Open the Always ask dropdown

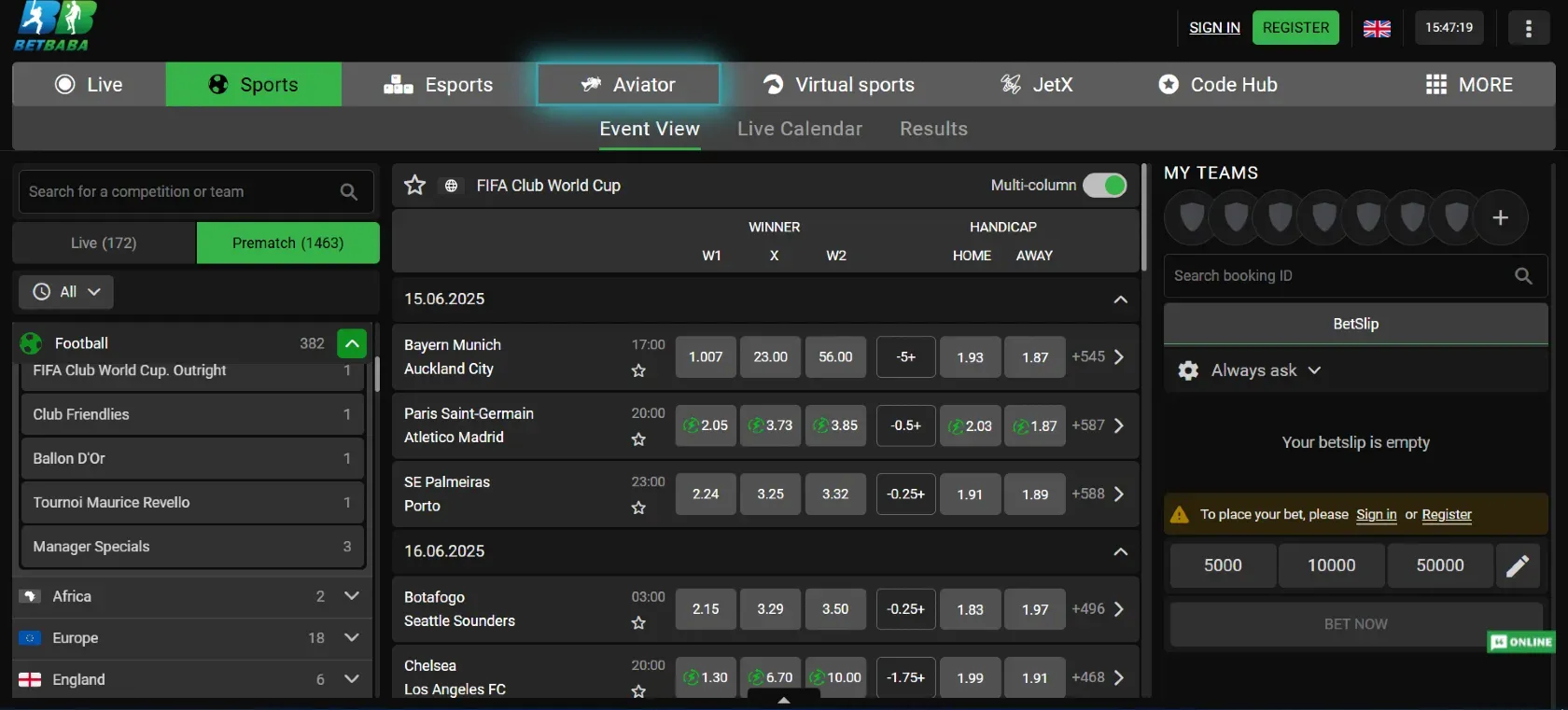tap(1266, 370)
